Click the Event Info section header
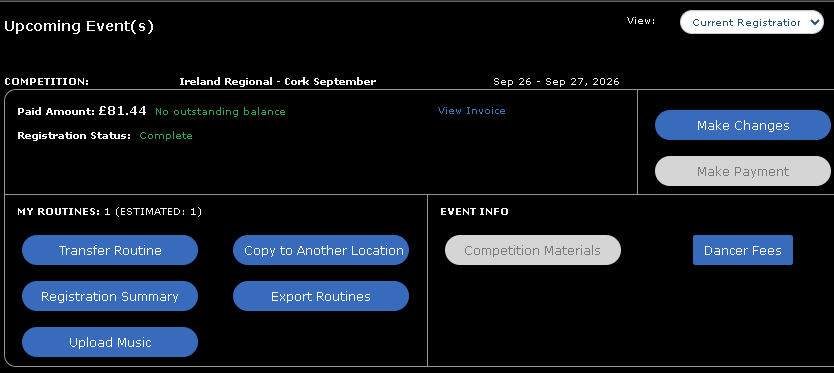 (474, 211)
